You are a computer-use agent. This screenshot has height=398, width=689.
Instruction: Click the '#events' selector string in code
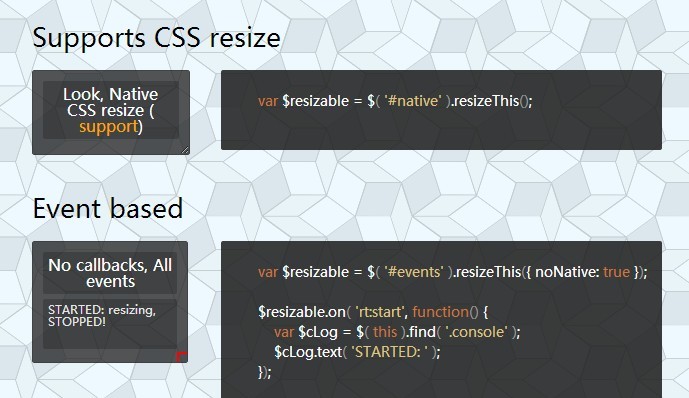click(x=414, y=272)
